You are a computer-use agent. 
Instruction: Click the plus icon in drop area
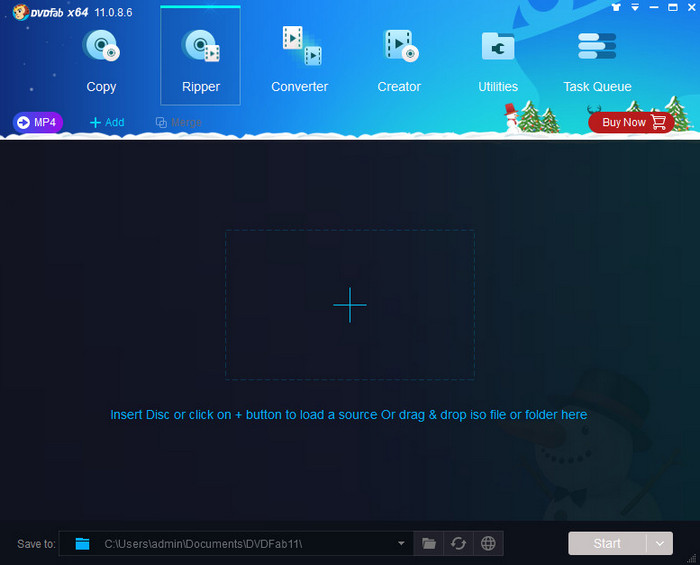(350, 304)
